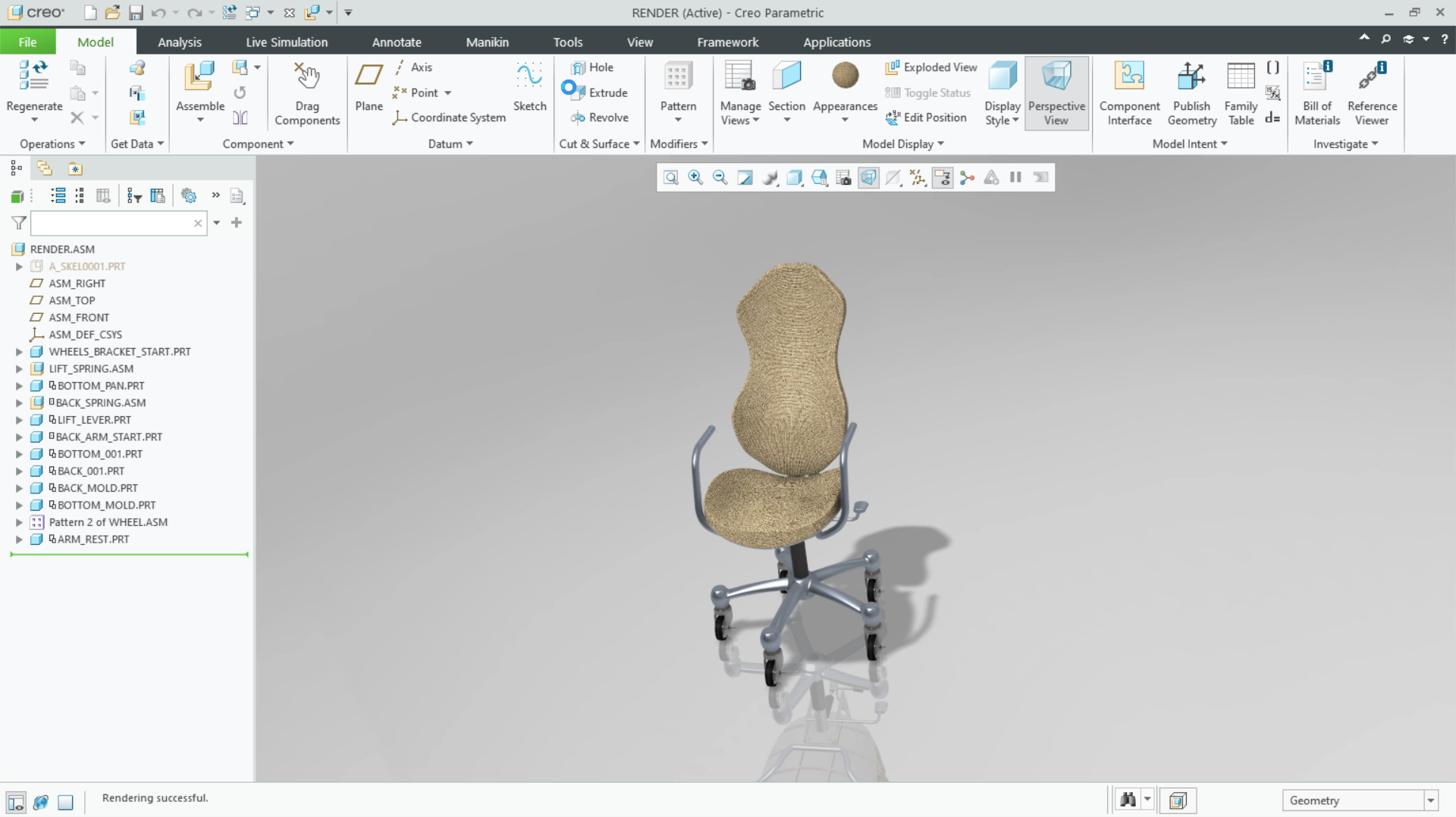Pause the simulation in graphics toolbar
This screenshot has height=817, width=1456.
[1015, 177]
